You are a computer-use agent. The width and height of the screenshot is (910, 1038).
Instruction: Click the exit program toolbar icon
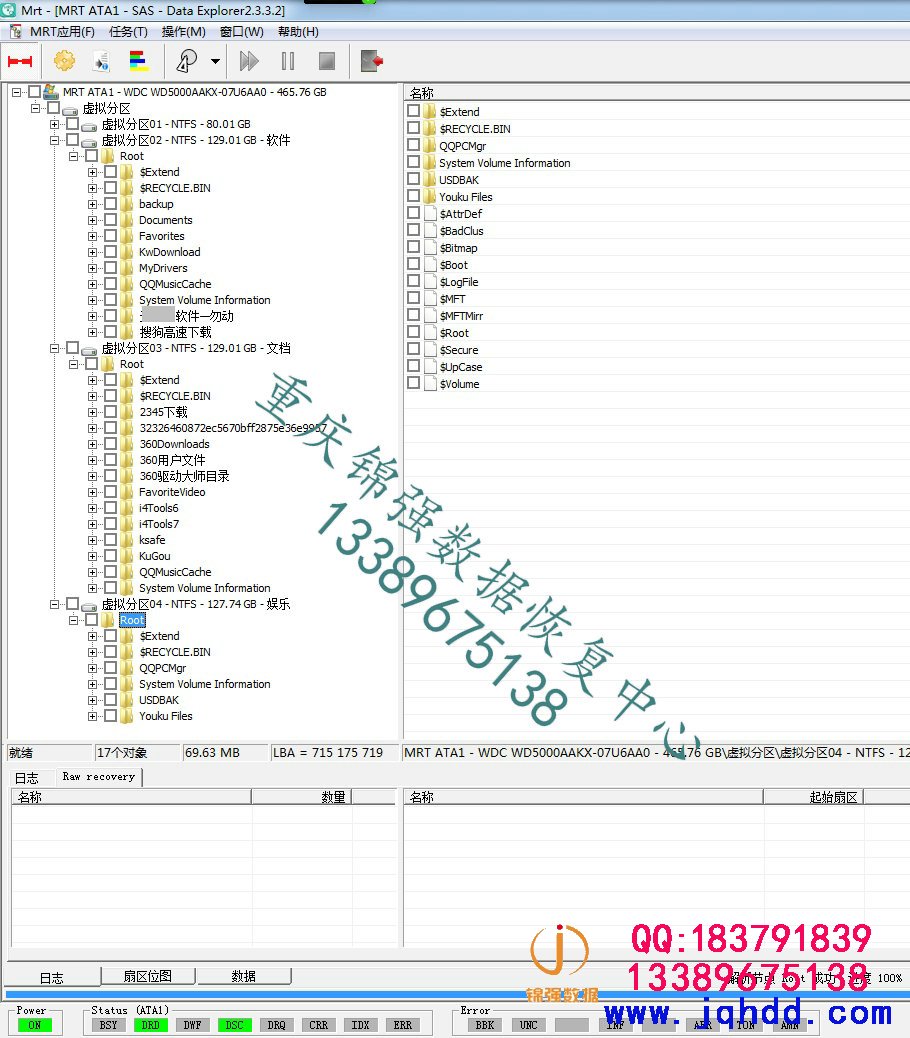[372, 62]
